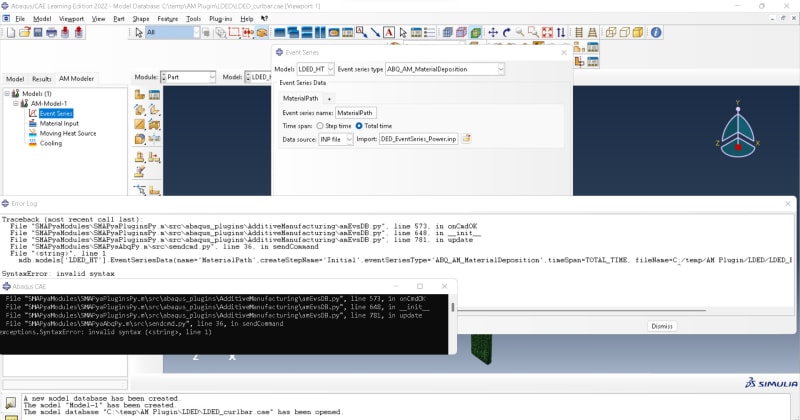Click the Create Solid Extrude tool
Viewport: 800px width, 420px height.
pyautogui.click(x=140, y=110)
